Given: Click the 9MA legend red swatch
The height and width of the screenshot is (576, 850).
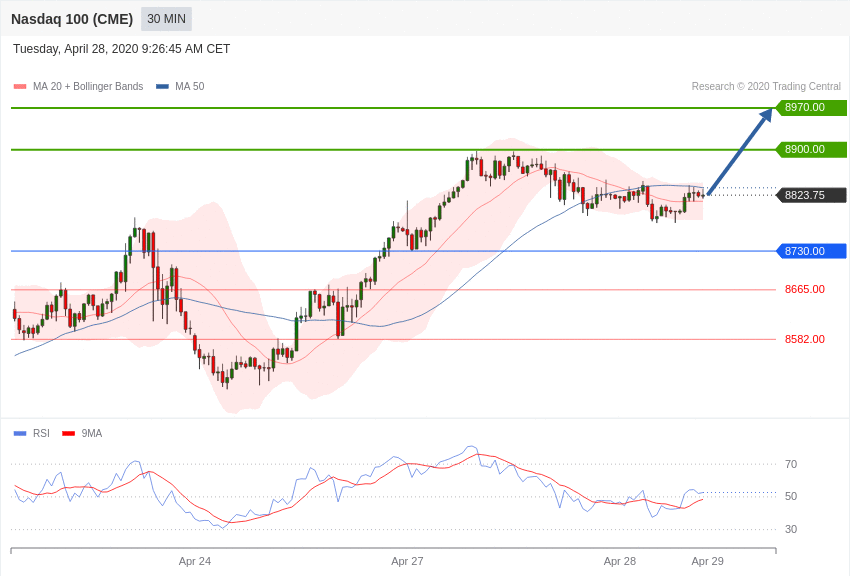Looking at the screenshot, I should (68, 433).
